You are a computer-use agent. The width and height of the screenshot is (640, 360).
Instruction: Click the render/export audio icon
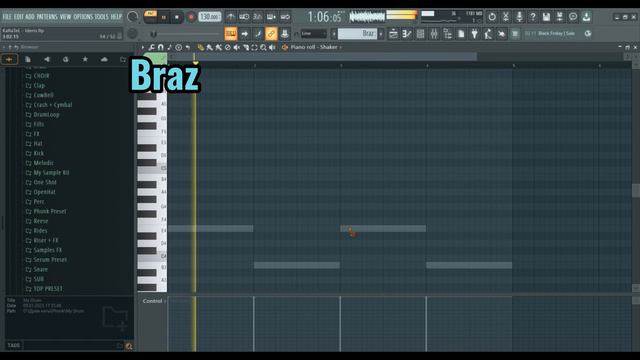click(560, 17)
